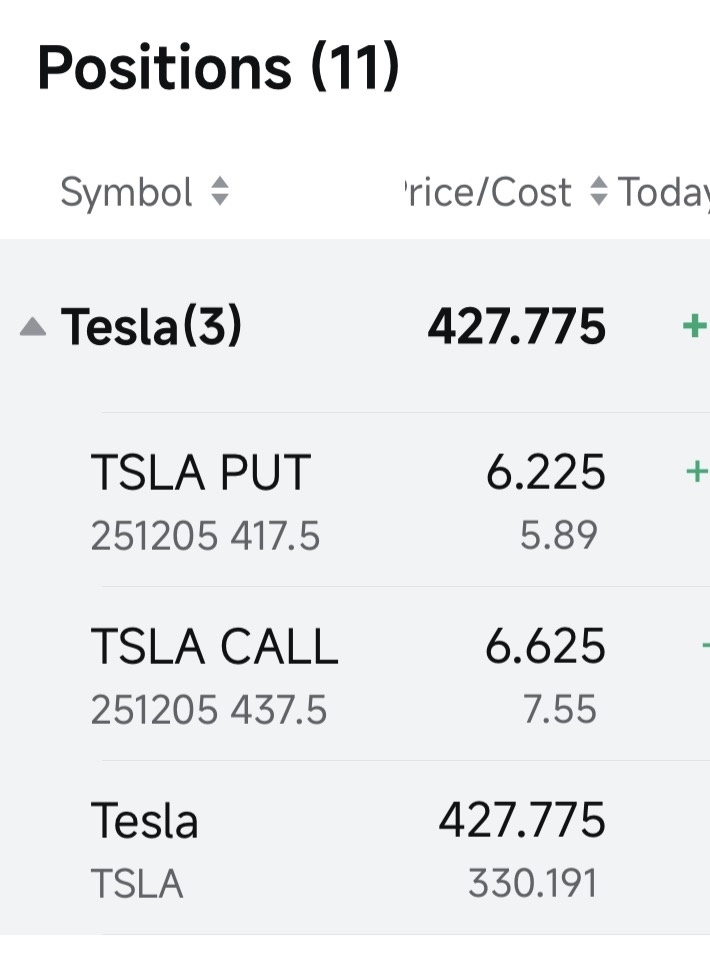Open the Positions (11) heading

218,67
